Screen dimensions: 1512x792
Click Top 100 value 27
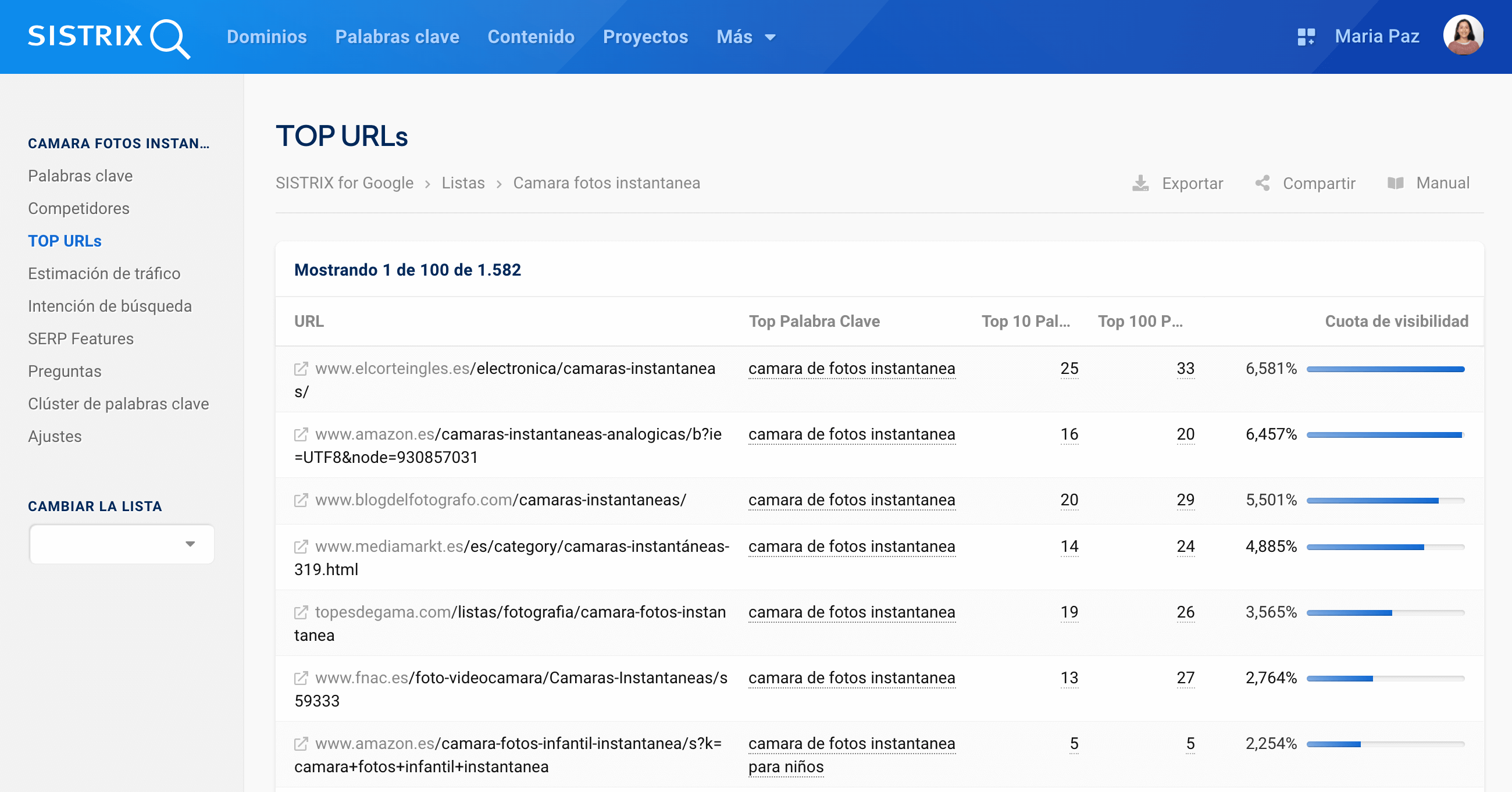1185,678
